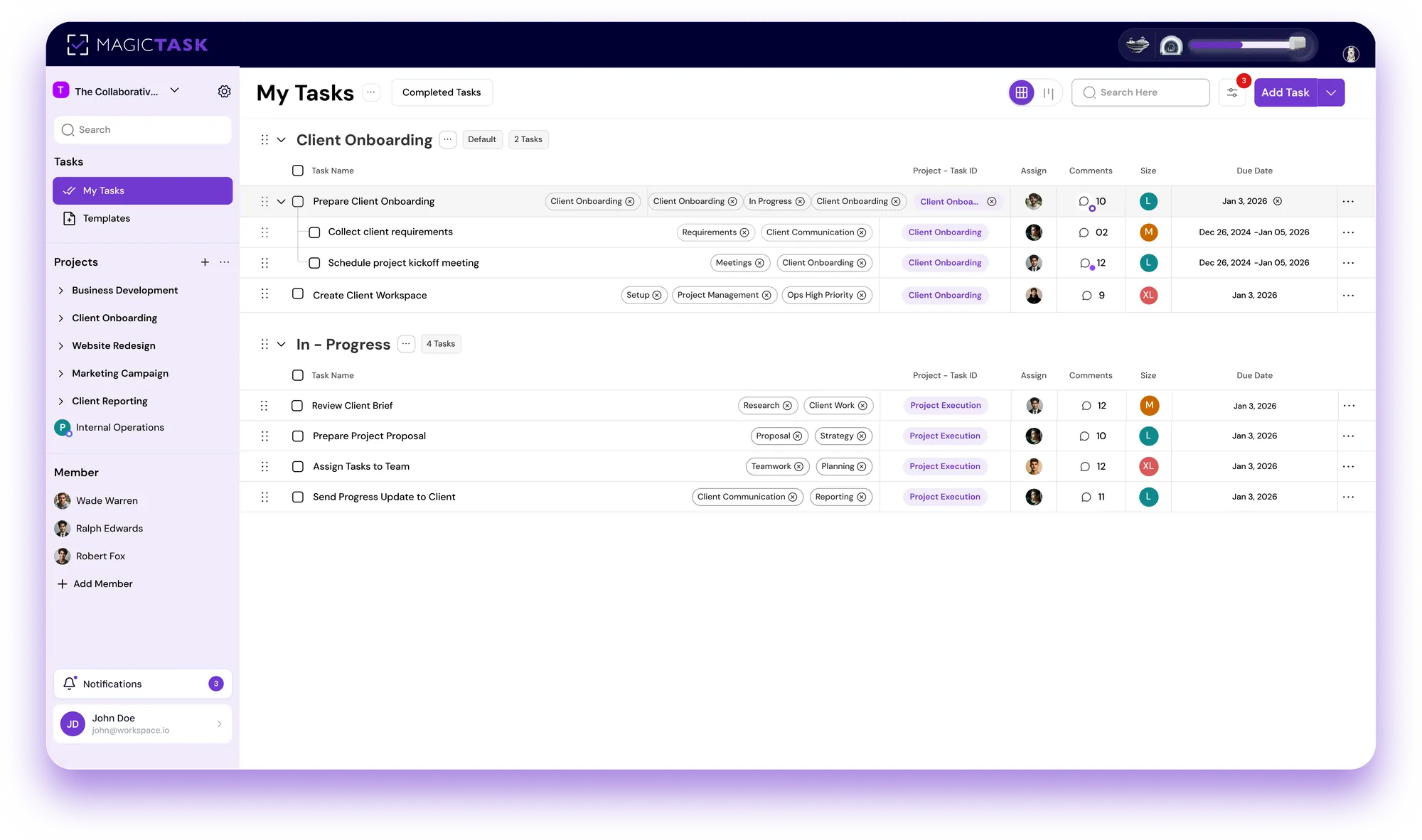Open John Doe profile card

(142, 723)
